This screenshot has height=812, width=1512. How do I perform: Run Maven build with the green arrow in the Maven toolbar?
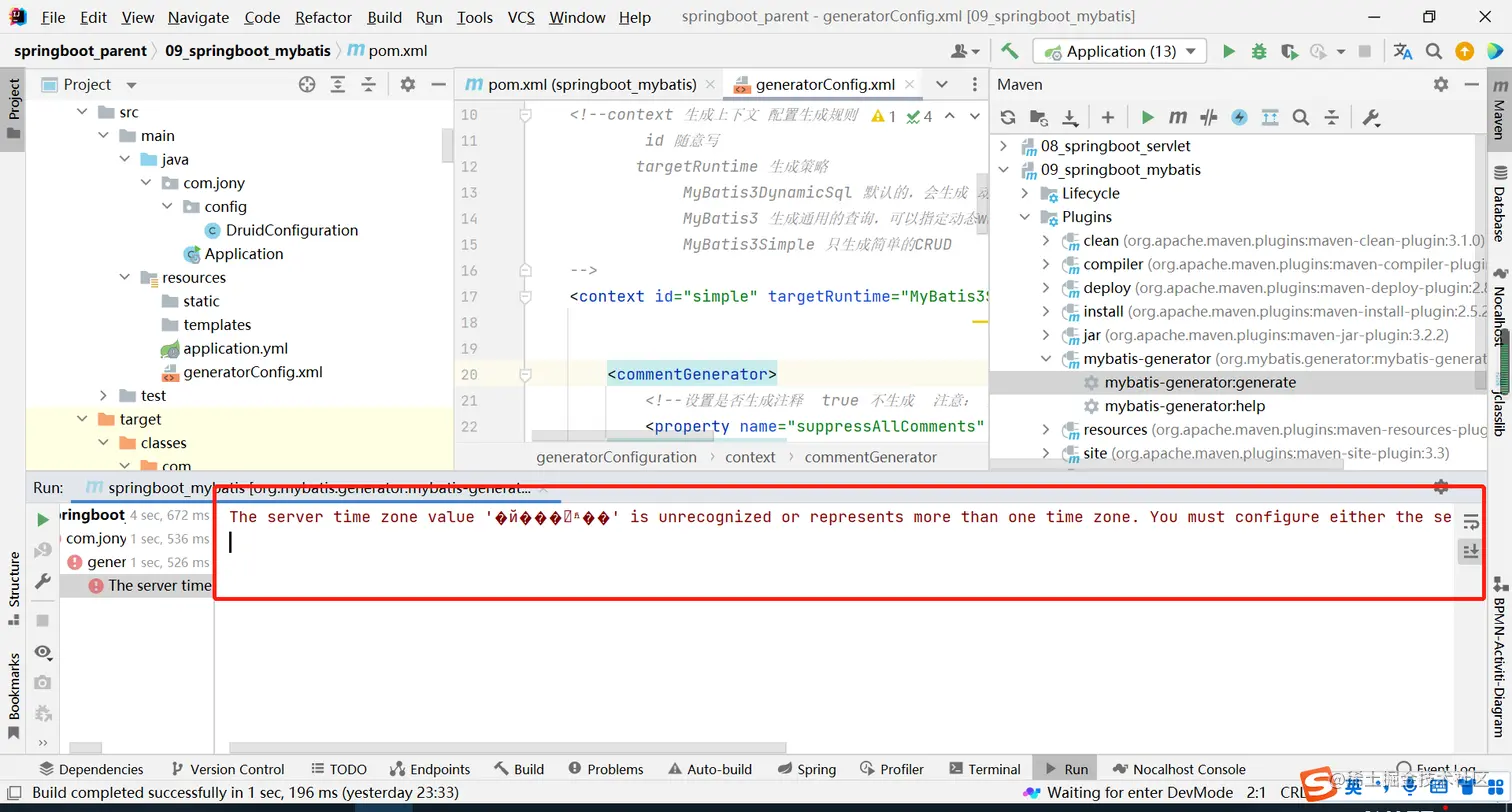1147,118
